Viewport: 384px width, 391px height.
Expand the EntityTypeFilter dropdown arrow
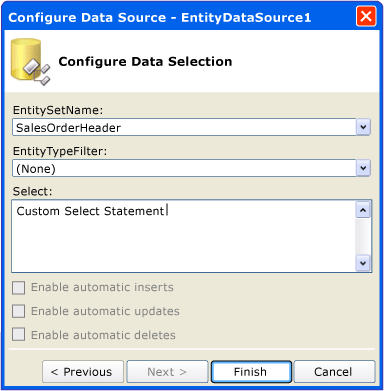363,168
